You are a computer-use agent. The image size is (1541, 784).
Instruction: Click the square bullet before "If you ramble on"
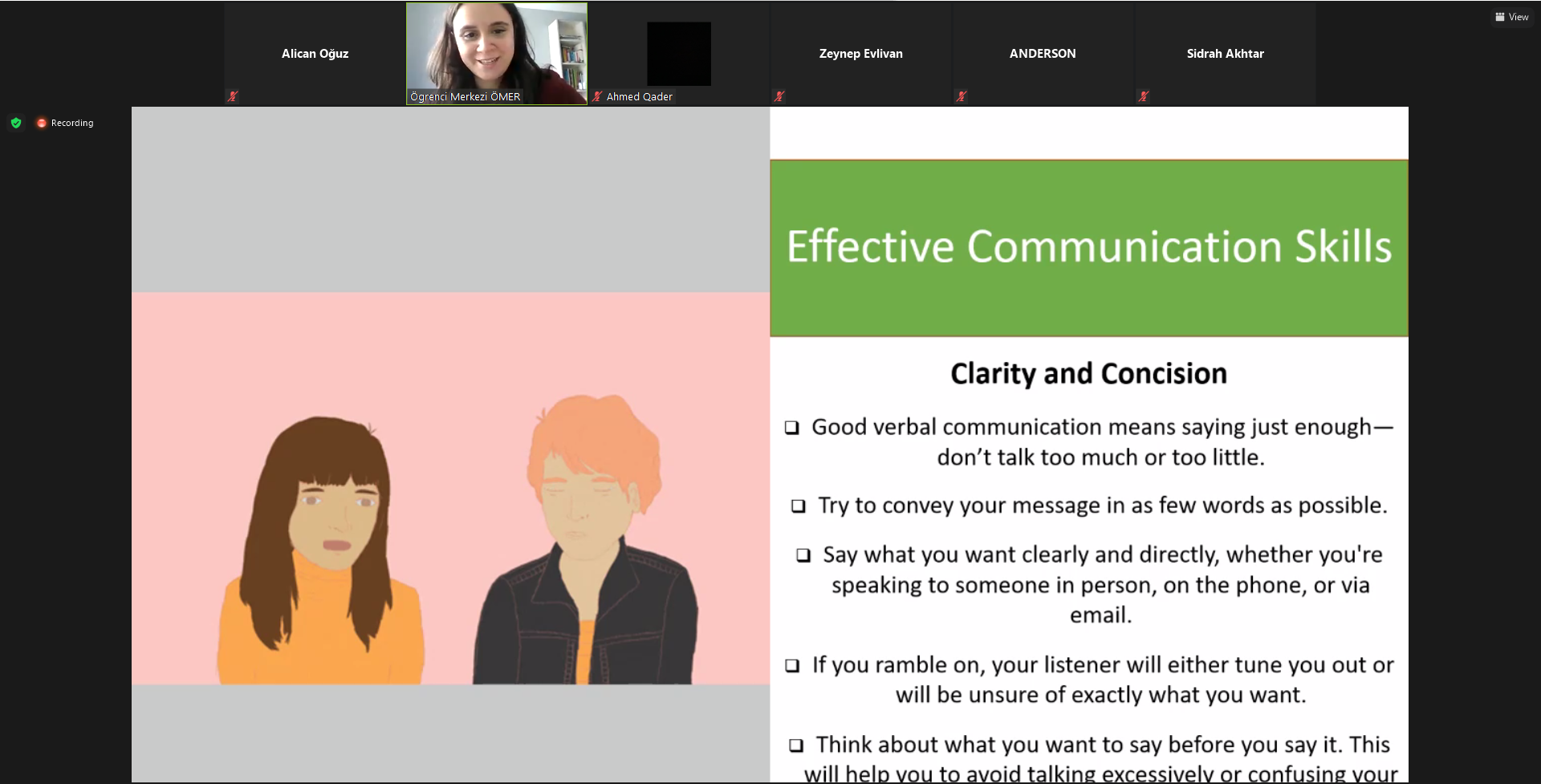[x=792, y=665]
